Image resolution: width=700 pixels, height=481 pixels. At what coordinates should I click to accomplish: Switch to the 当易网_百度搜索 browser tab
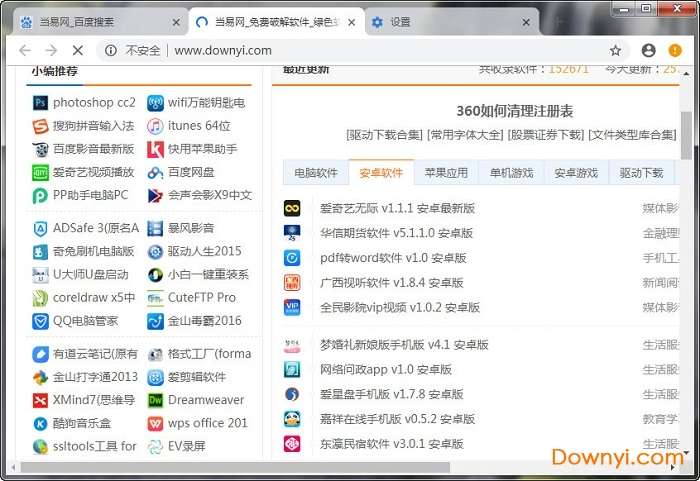[x=99, y=22]
